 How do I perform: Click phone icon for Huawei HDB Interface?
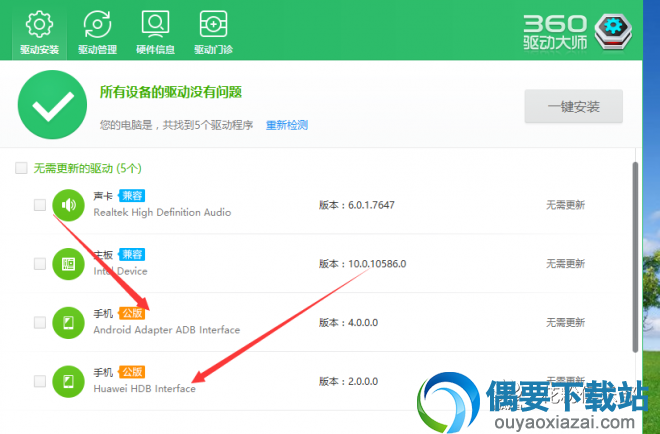(68, 381)
